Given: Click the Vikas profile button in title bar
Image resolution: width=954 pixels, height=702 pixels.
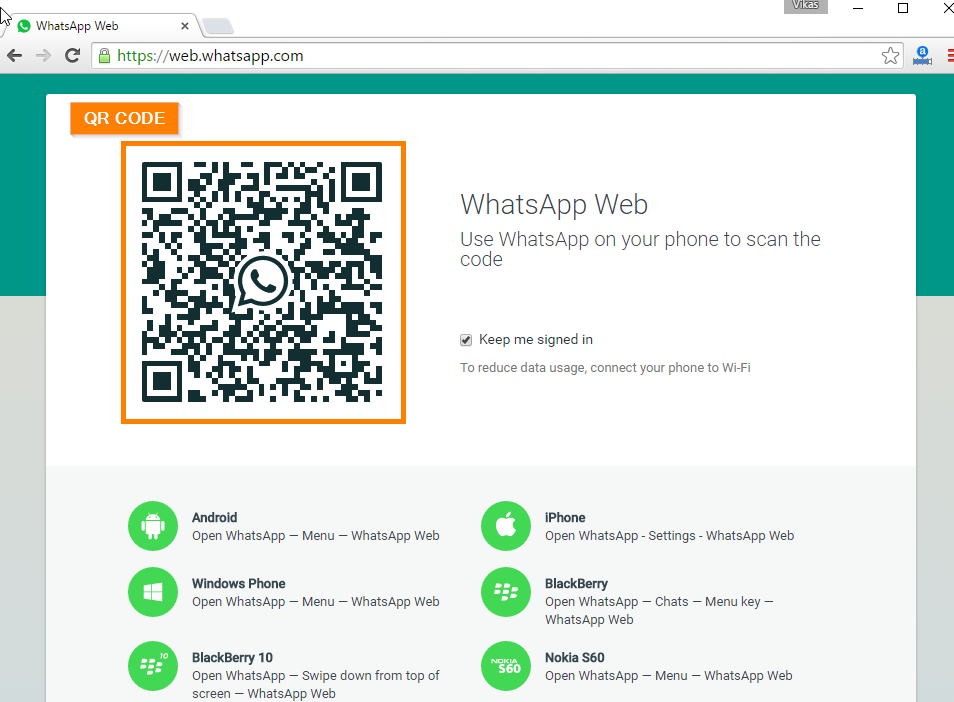Looking at the screenshot, I should tap(806, 5).
